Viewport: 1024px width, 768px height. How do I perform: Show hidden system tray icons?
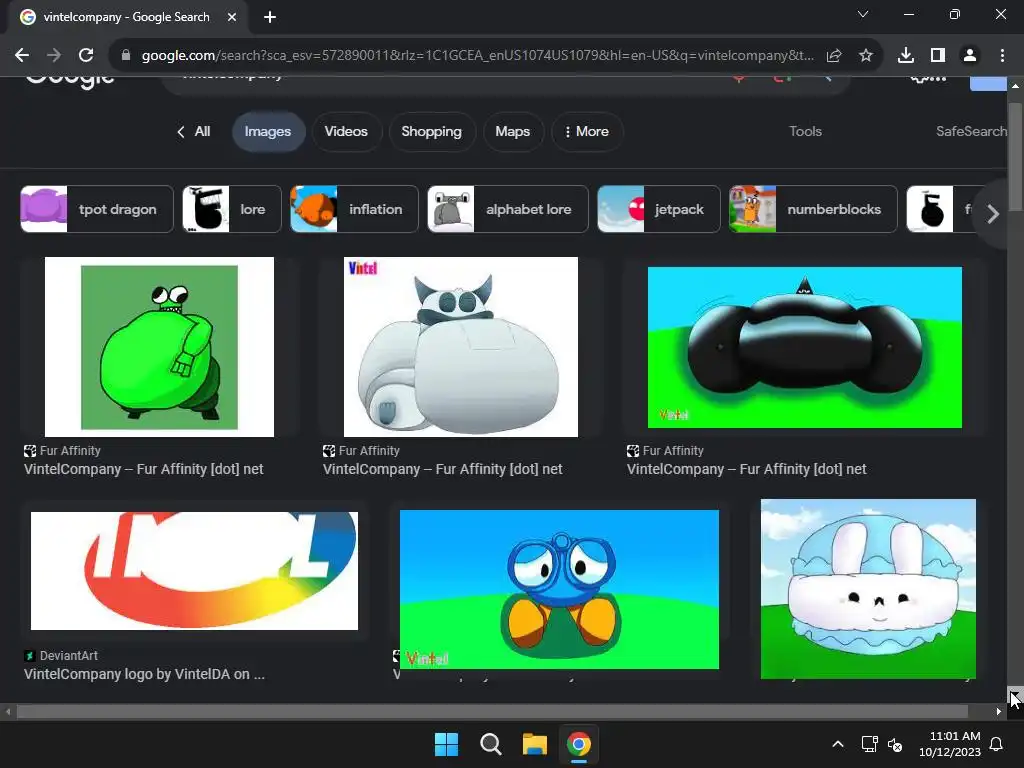point(838,744)
